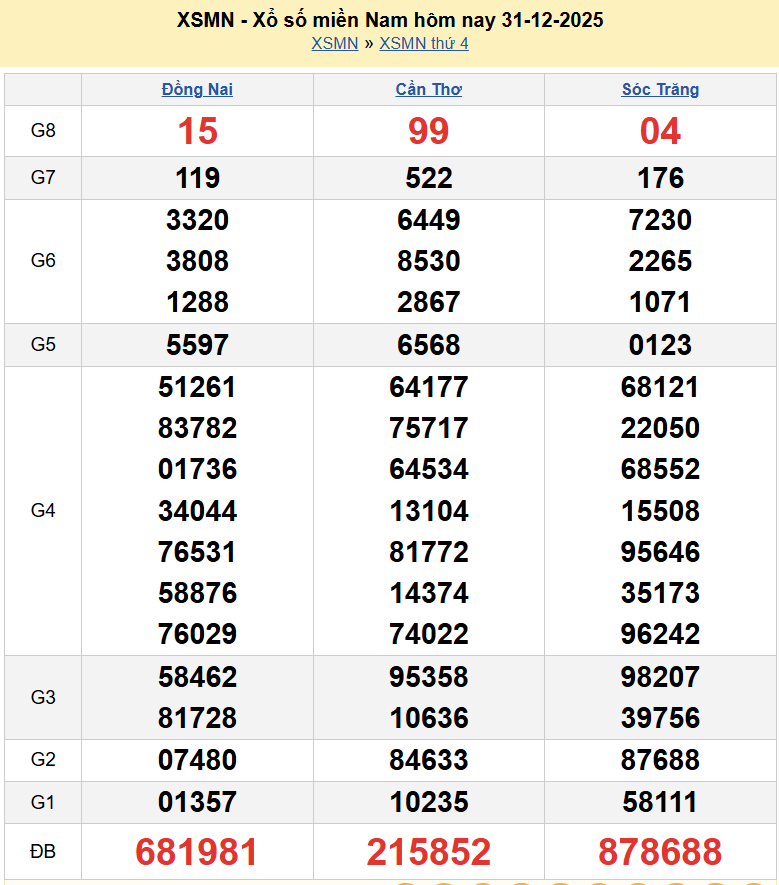Click Sóc Trăng G5 number 0123
Image resolution: width=779 pixels, height=885 pixels.
coord(660,345)
